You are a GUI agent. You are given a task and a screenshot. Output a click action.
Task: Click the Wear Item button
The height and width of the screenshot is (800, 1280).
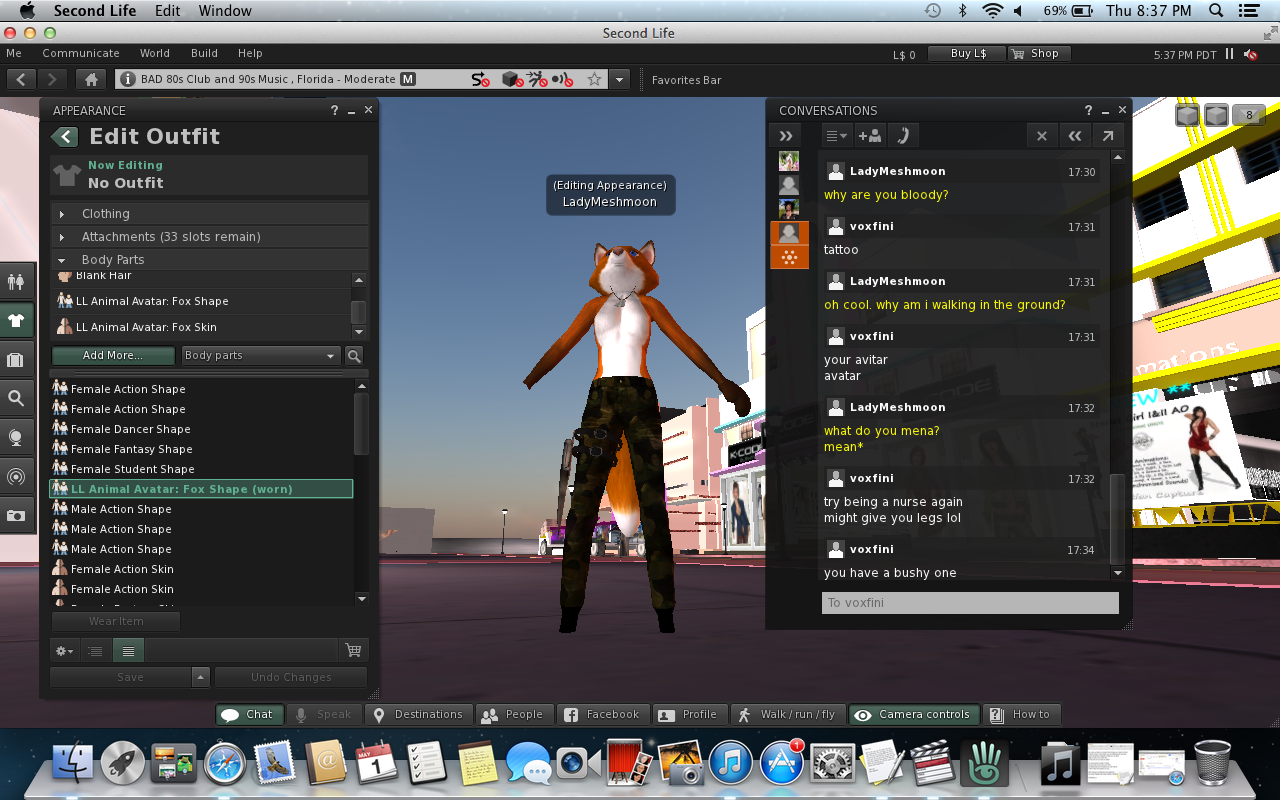point(116,621)
